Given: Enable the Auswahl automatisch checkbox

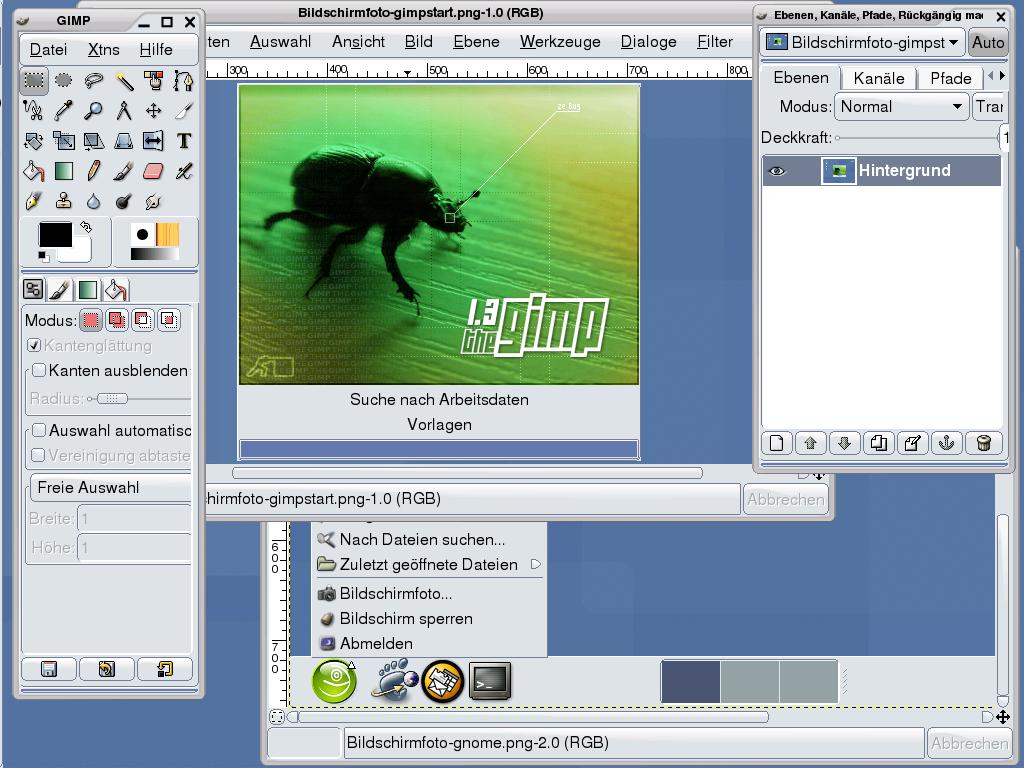Looking at the screenshot, I should click(x=39, y=430).
